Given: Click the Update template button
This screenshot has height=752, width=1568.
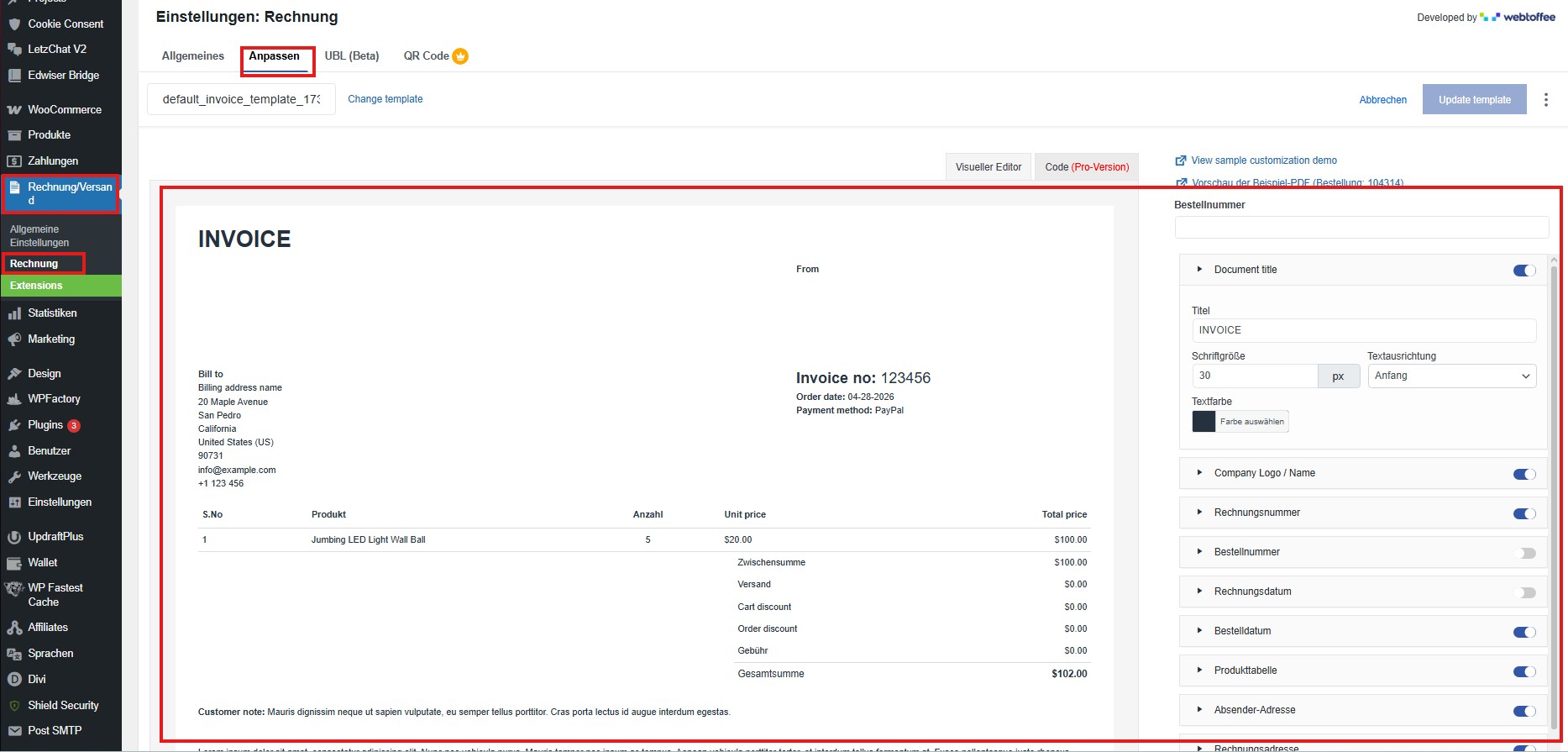Looking at the screenshot, I should (1474, 99).
